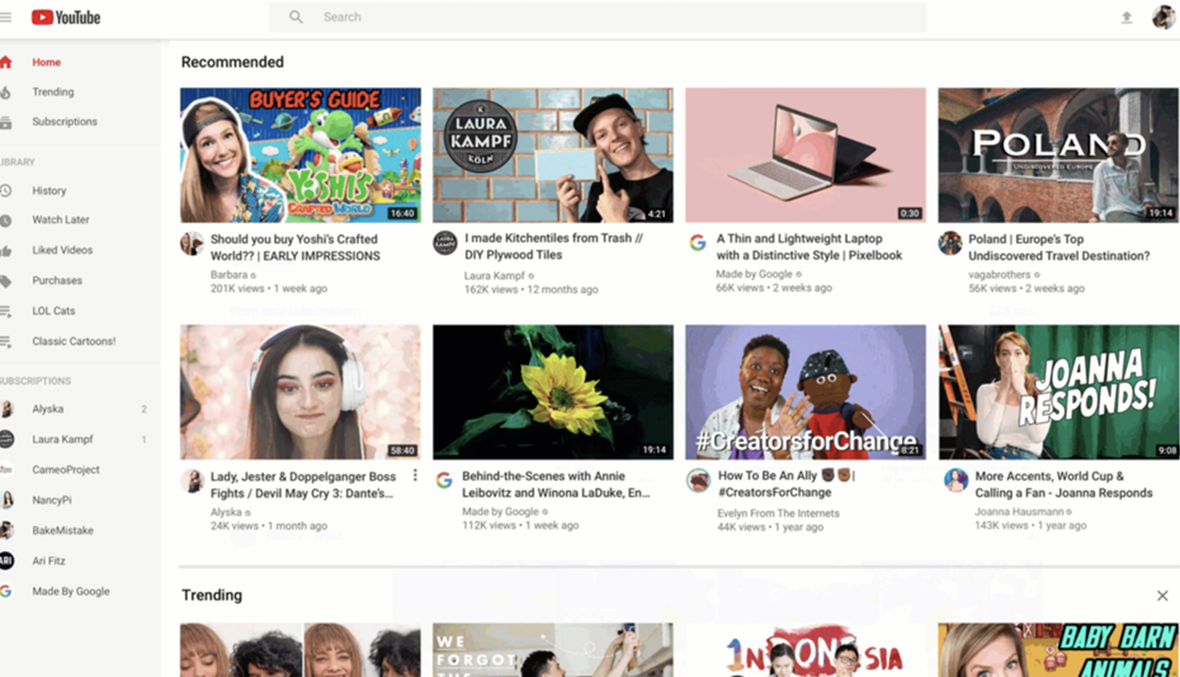Open the LOL Cats playlist
The image size is (1180, 677).
[x=53, y=311]
